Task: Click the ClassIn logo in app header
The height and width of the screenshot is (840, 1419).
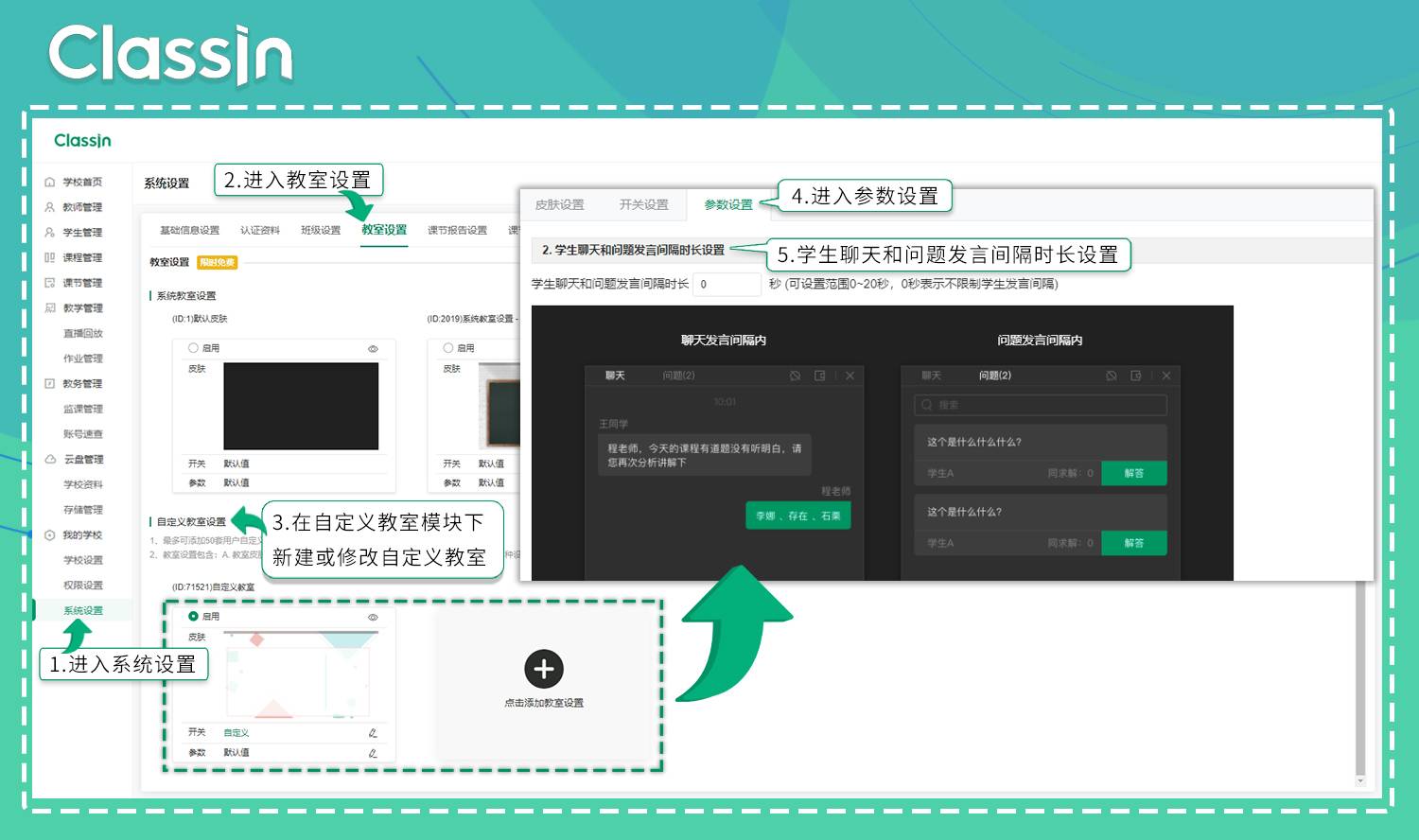Action: 82,141
